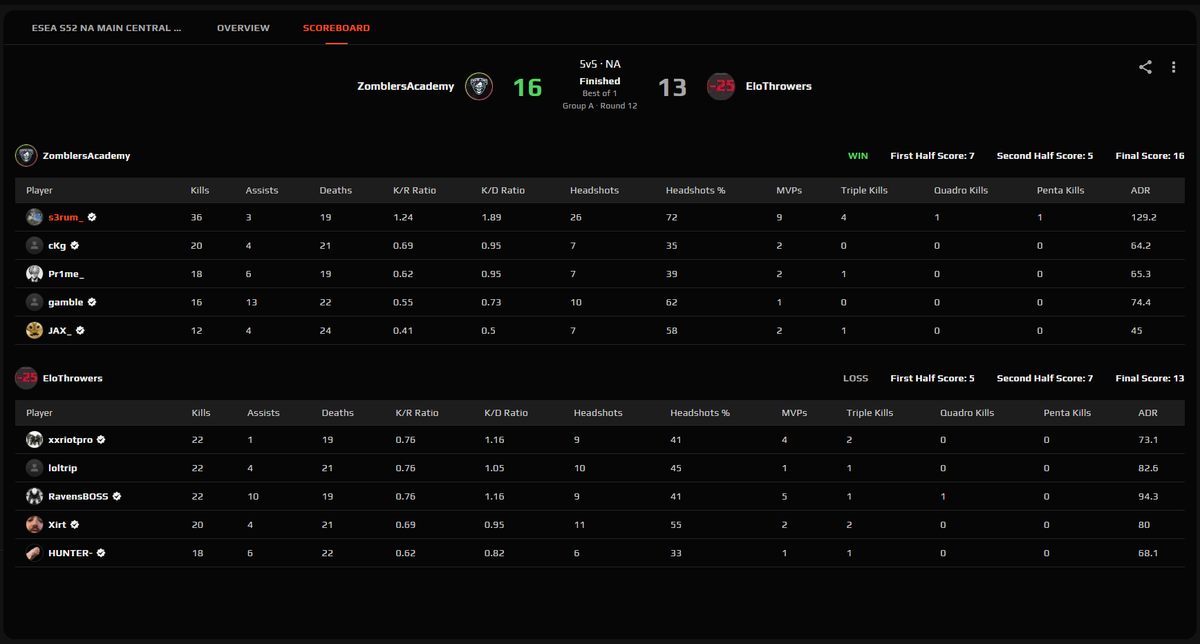Switch to the Overview tab
The width and height of the screenshot is (1200, 644).
coord(243,28)
